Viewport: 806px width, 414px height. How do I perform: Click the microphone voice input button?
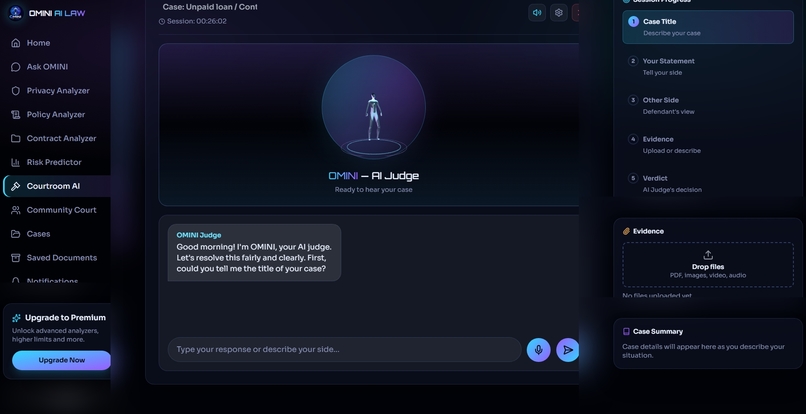pos(539,350)
